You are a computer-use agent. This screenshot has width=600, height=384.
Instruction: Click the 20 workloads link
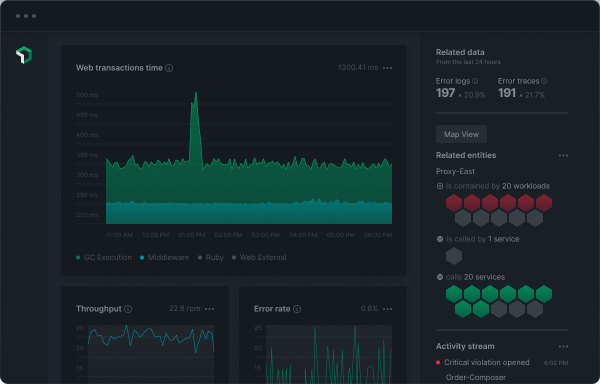pos(525,186)
